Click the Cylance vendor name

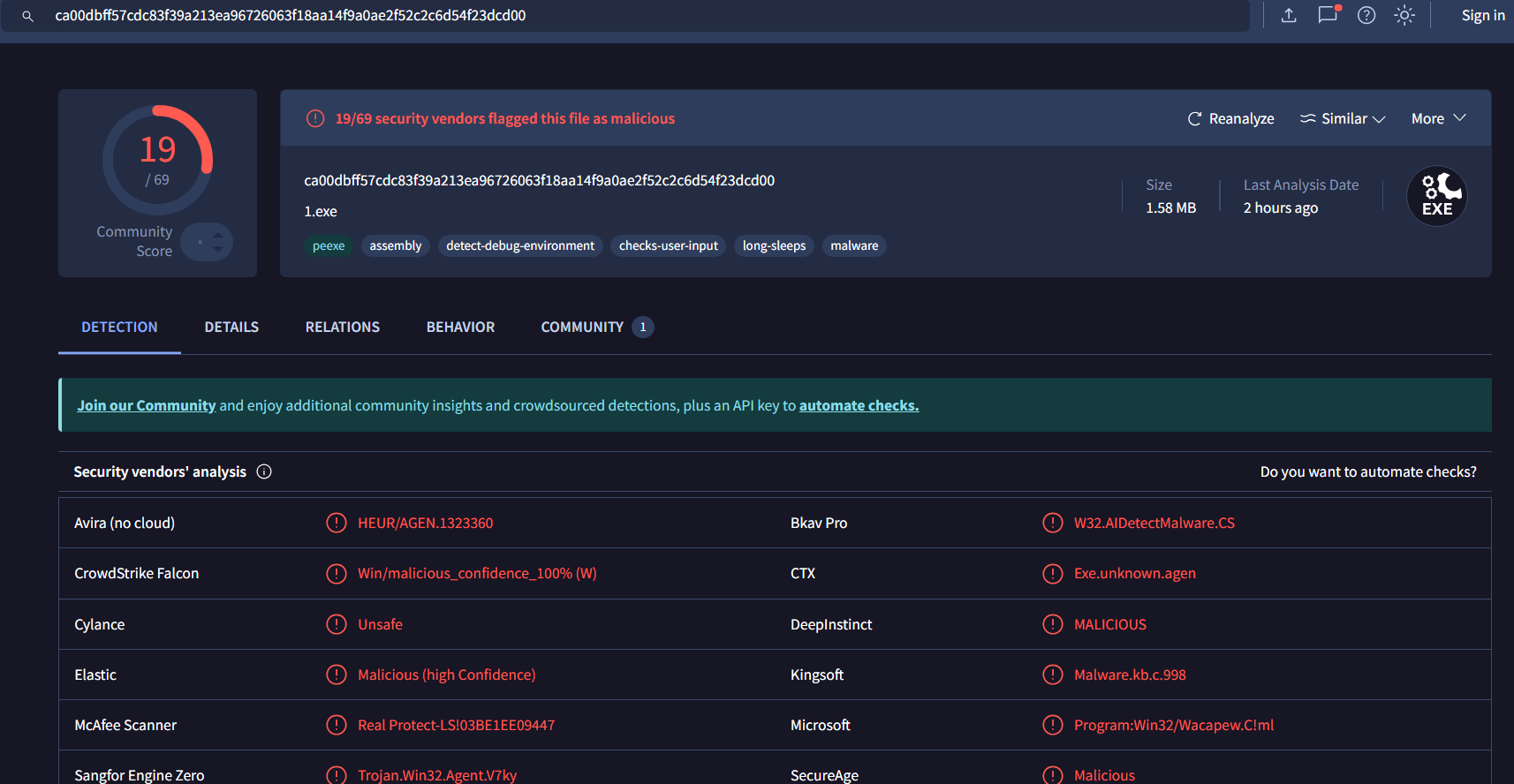[x=100, y=624]
